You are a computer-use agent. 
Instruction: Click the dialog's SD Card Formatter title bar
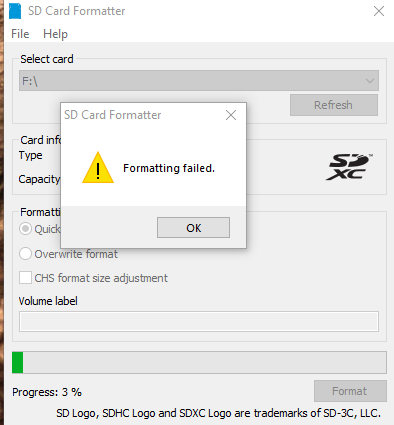click(x=142, y=115)
